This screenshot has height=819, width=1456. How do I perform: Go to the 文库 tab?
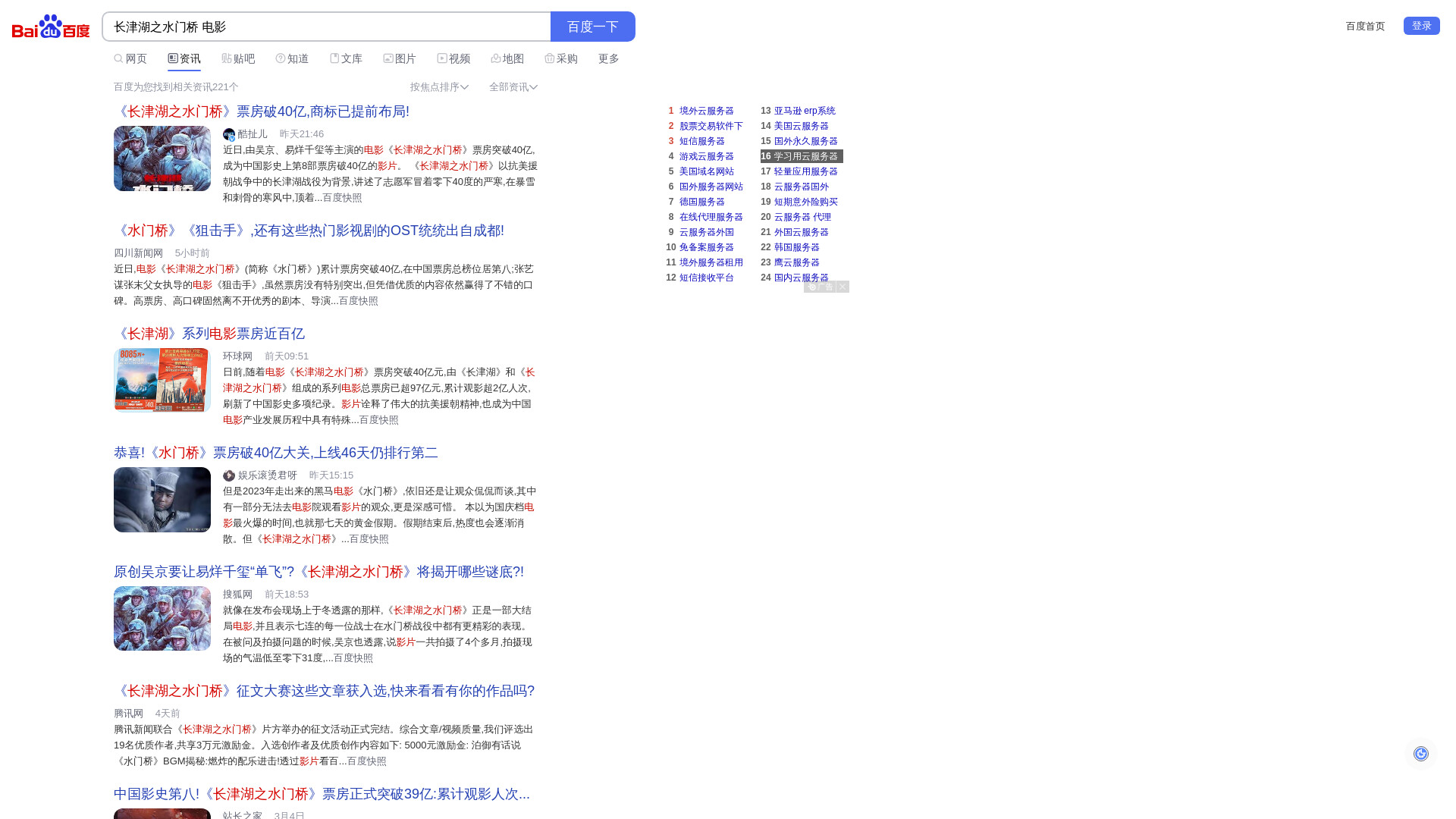click(x=346, y=59)
